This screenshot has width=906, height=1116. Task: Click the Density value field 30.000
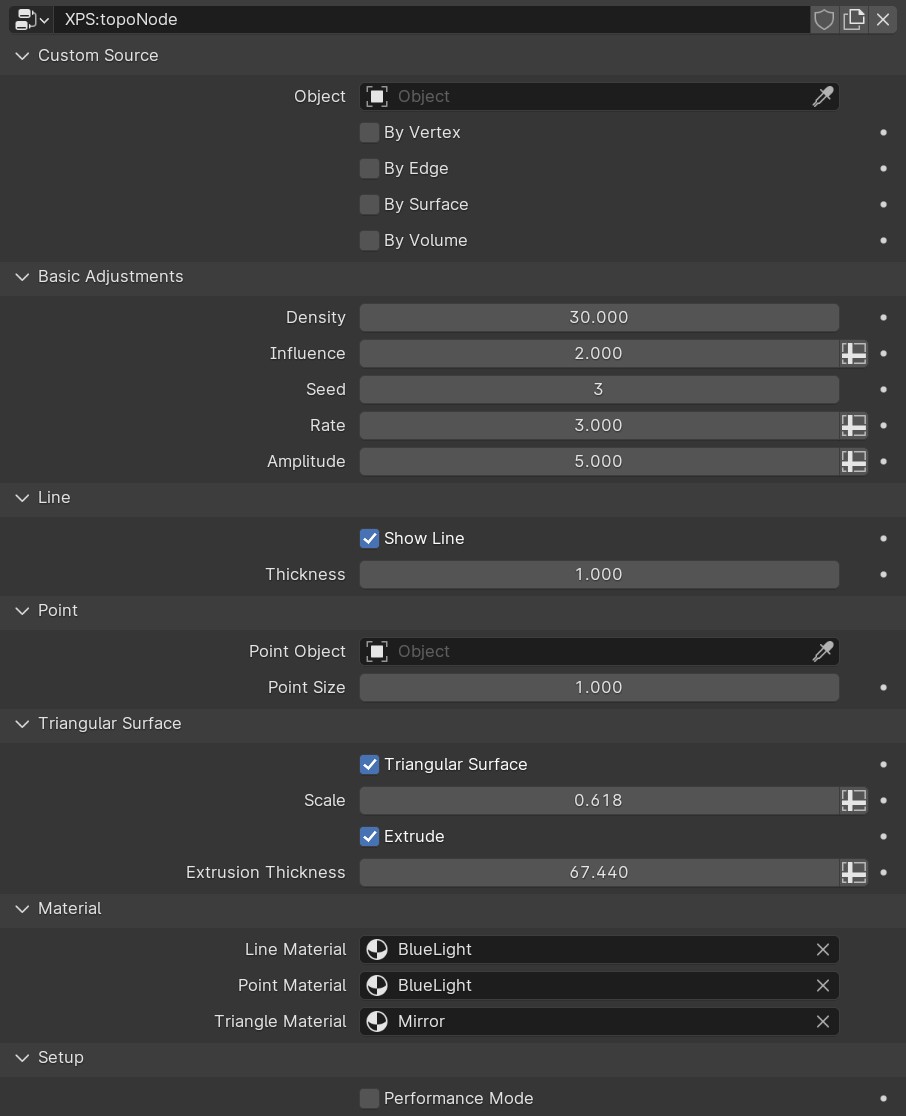point(599,317)
